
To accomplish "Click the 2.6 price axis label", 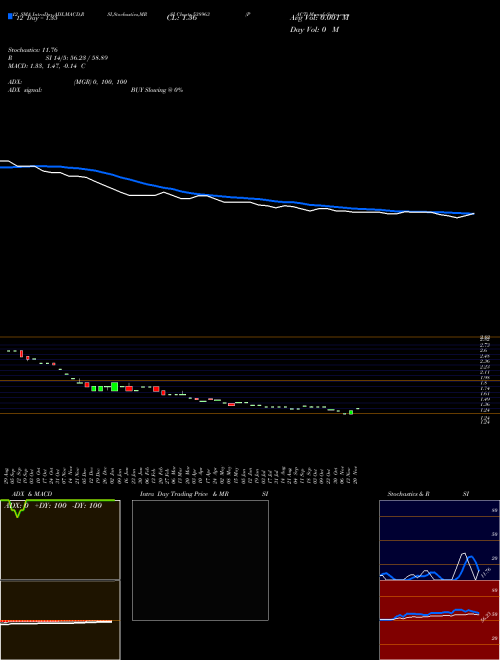I will point(484,350).
